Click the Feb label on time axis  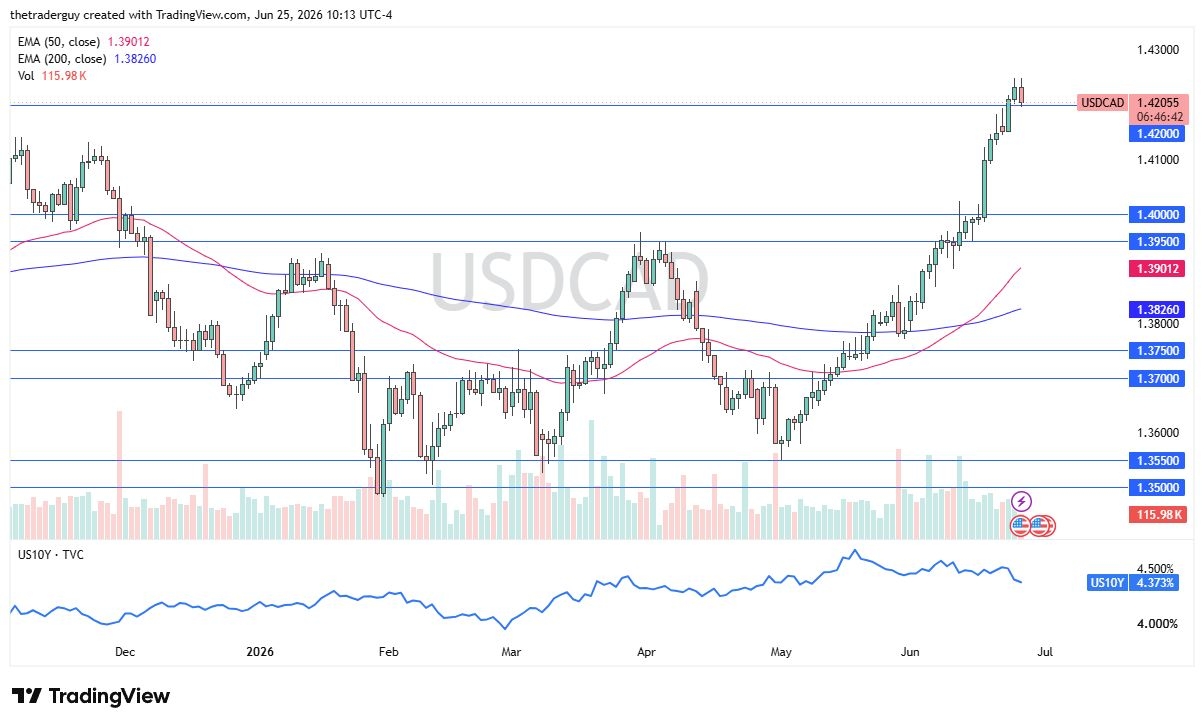388,652
